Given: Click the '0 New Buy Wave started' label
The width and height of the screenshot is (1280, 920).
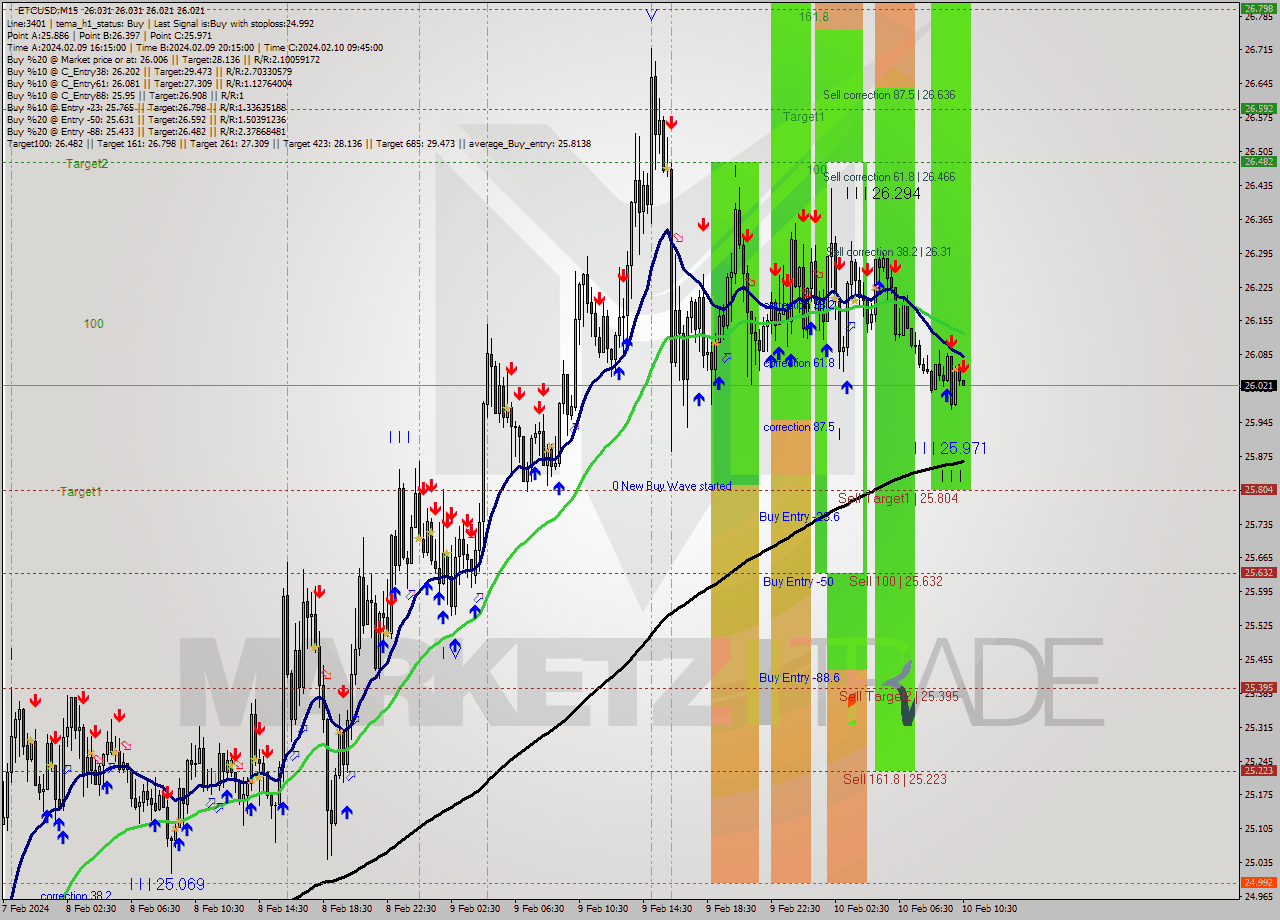Looking at the screenshot, I should click(672, 486).
